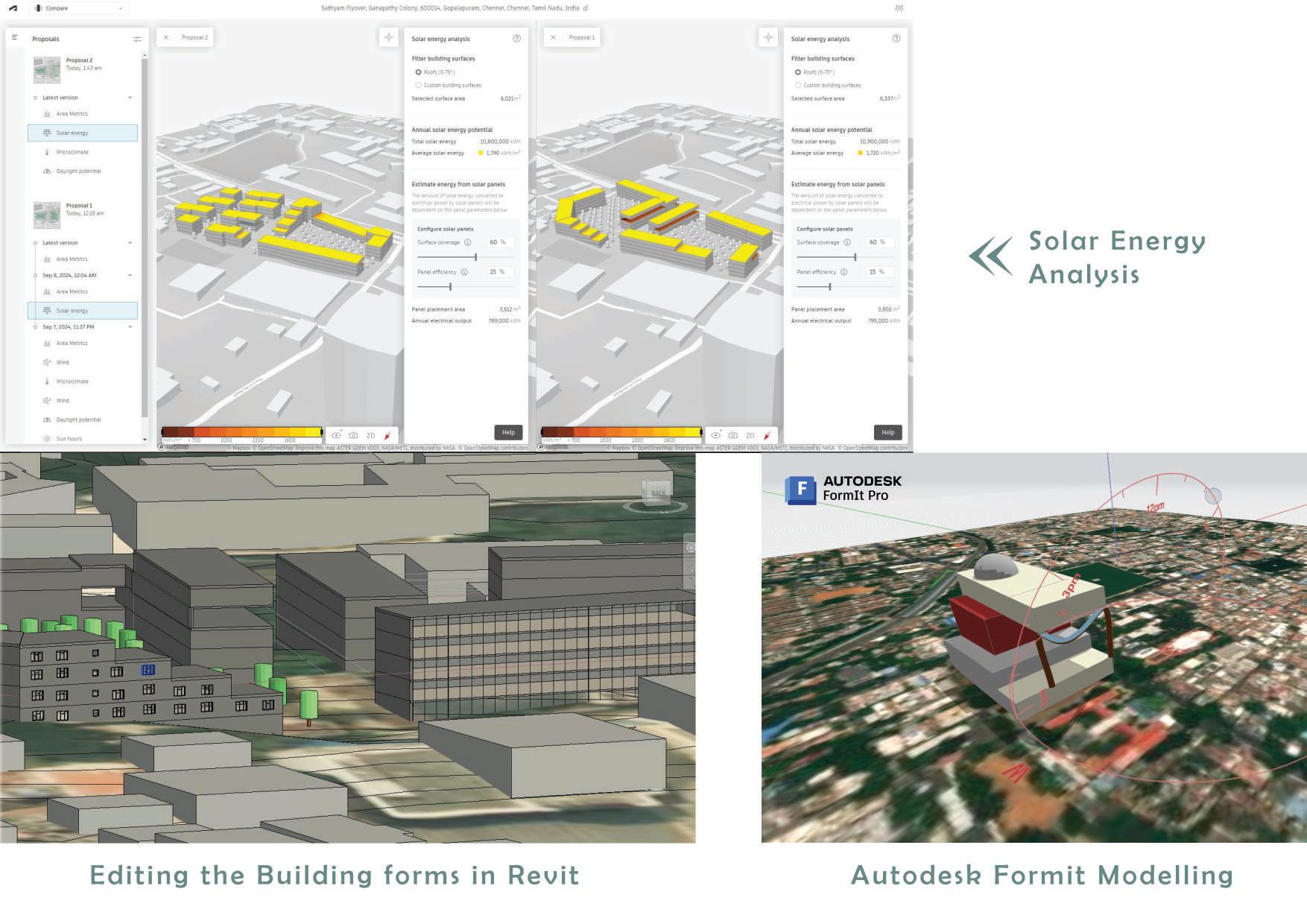
Task: Click the Panel efficiency slider for Proposal 2
Action: point(466,287)
